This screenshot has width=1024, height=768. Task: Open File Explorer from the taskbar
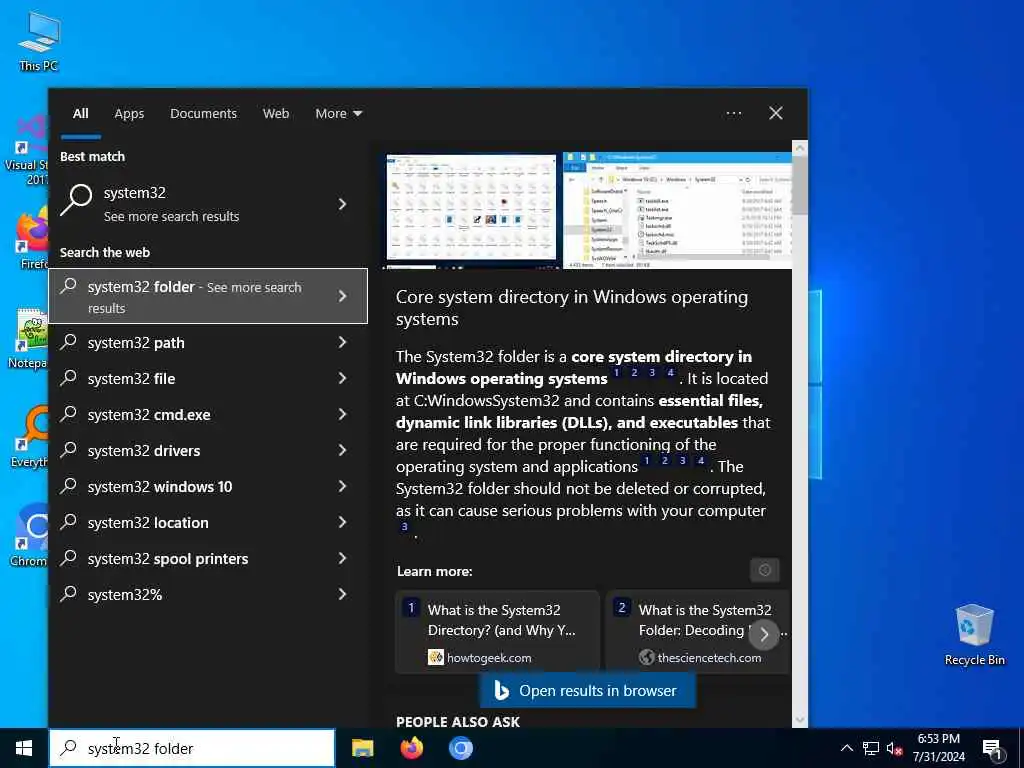[362, 748]
